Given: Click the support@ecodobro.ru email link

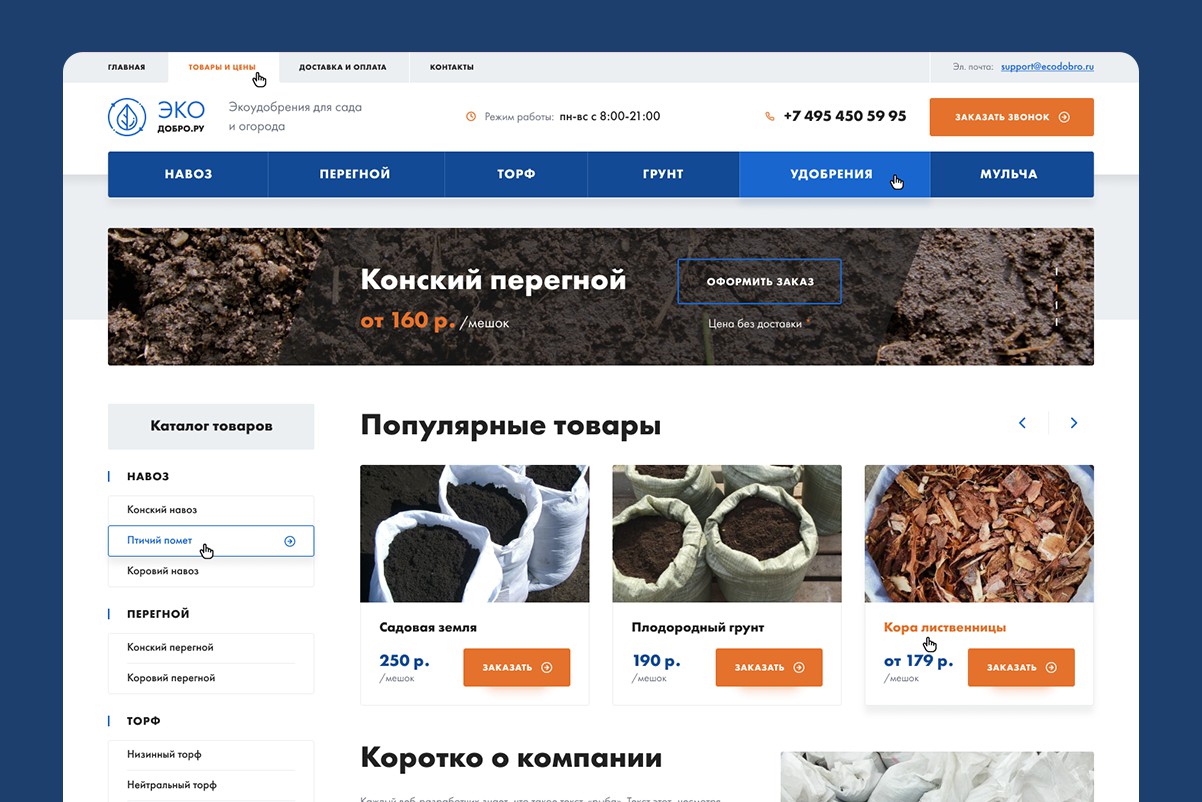Looking at the screenshot, I should click(x=1047, y=67).
